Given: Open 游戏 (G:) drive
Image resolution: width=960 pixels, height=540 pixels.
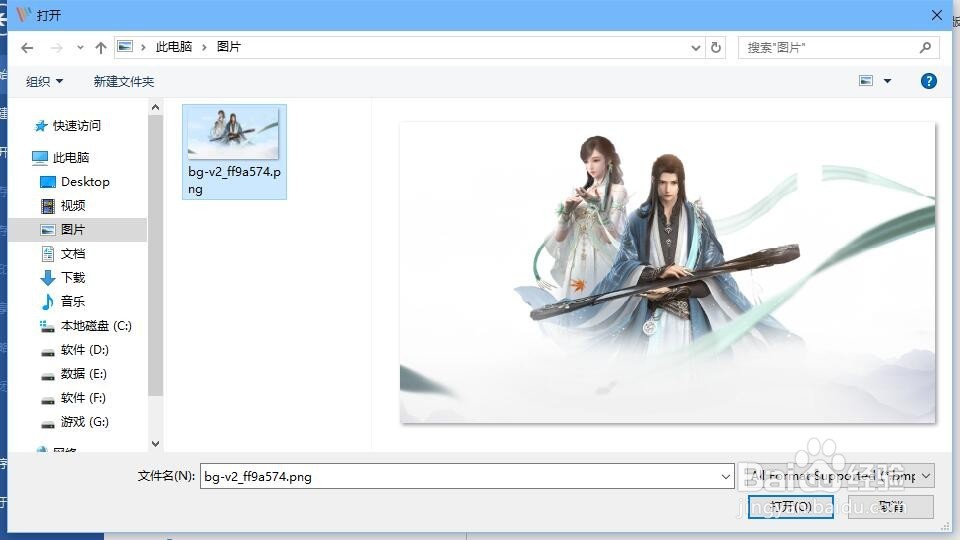Looking at the screenshot, I should [84, 422].
